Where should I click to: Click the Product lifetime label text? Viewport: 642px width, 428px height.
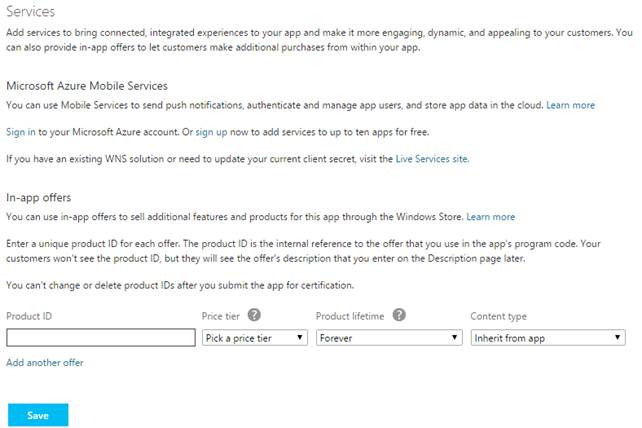click(x=349, y=316)
